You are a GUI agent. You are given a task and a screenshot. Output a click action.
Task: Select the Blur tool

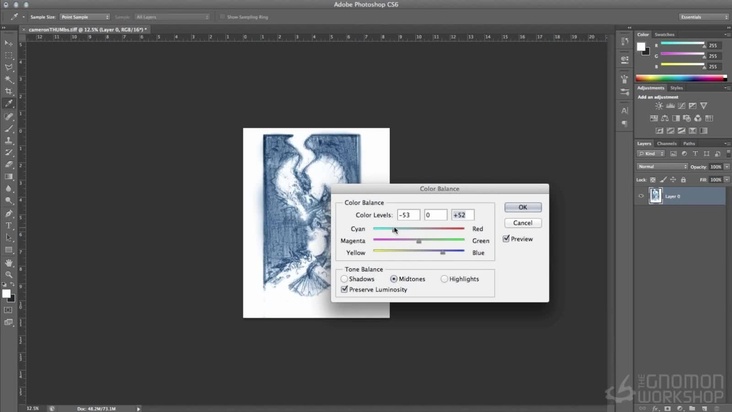8,189
